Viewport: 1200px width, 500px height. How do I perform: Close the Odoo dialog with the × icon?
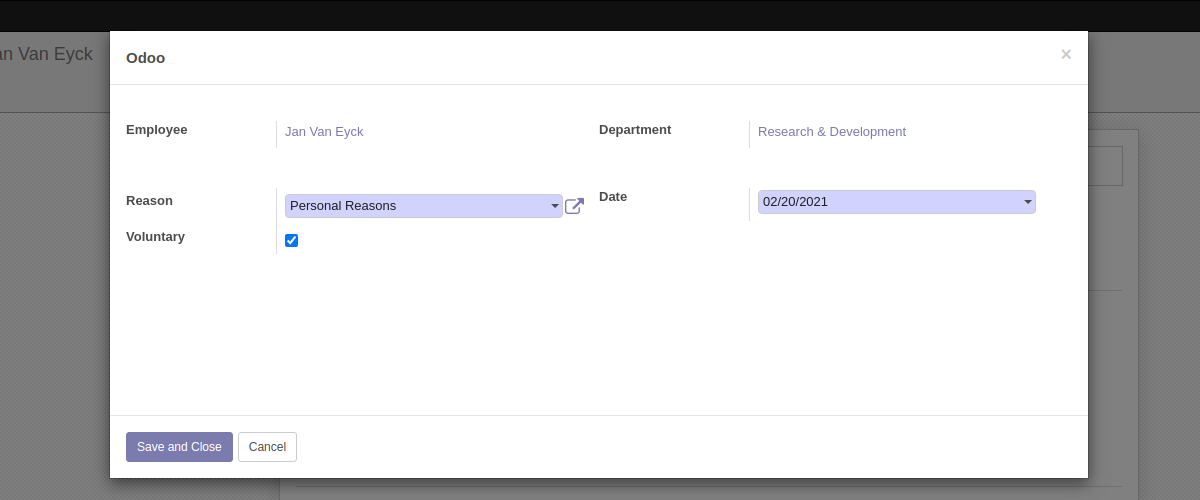point(1066,55)
